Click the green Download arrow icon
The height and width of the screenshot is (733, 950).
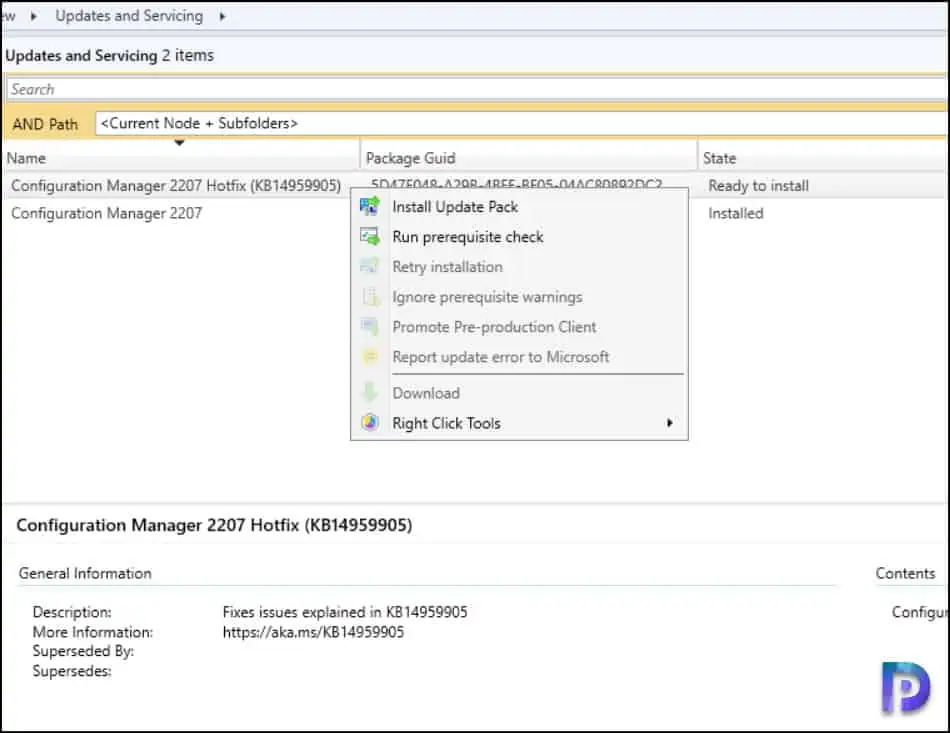click(370, 393)
